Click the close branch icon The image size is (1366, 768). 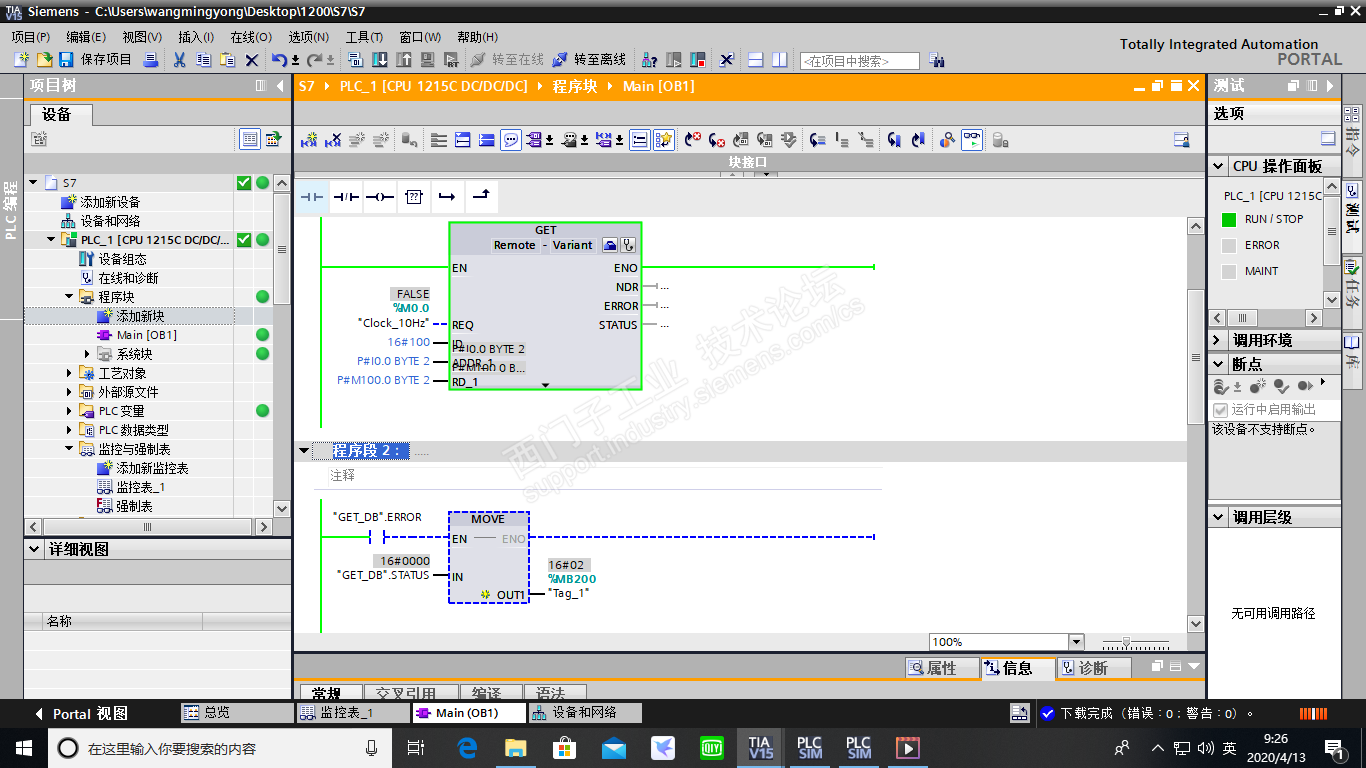pyautogui.click(x=481, y=197)
